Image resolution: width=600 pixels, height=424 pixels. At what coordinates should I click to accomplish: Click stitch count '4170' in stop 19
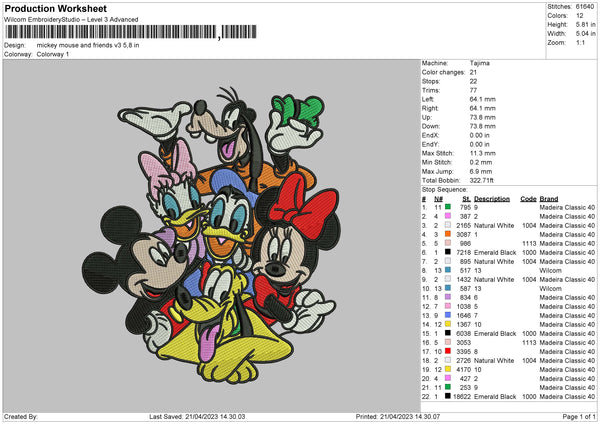463,370
